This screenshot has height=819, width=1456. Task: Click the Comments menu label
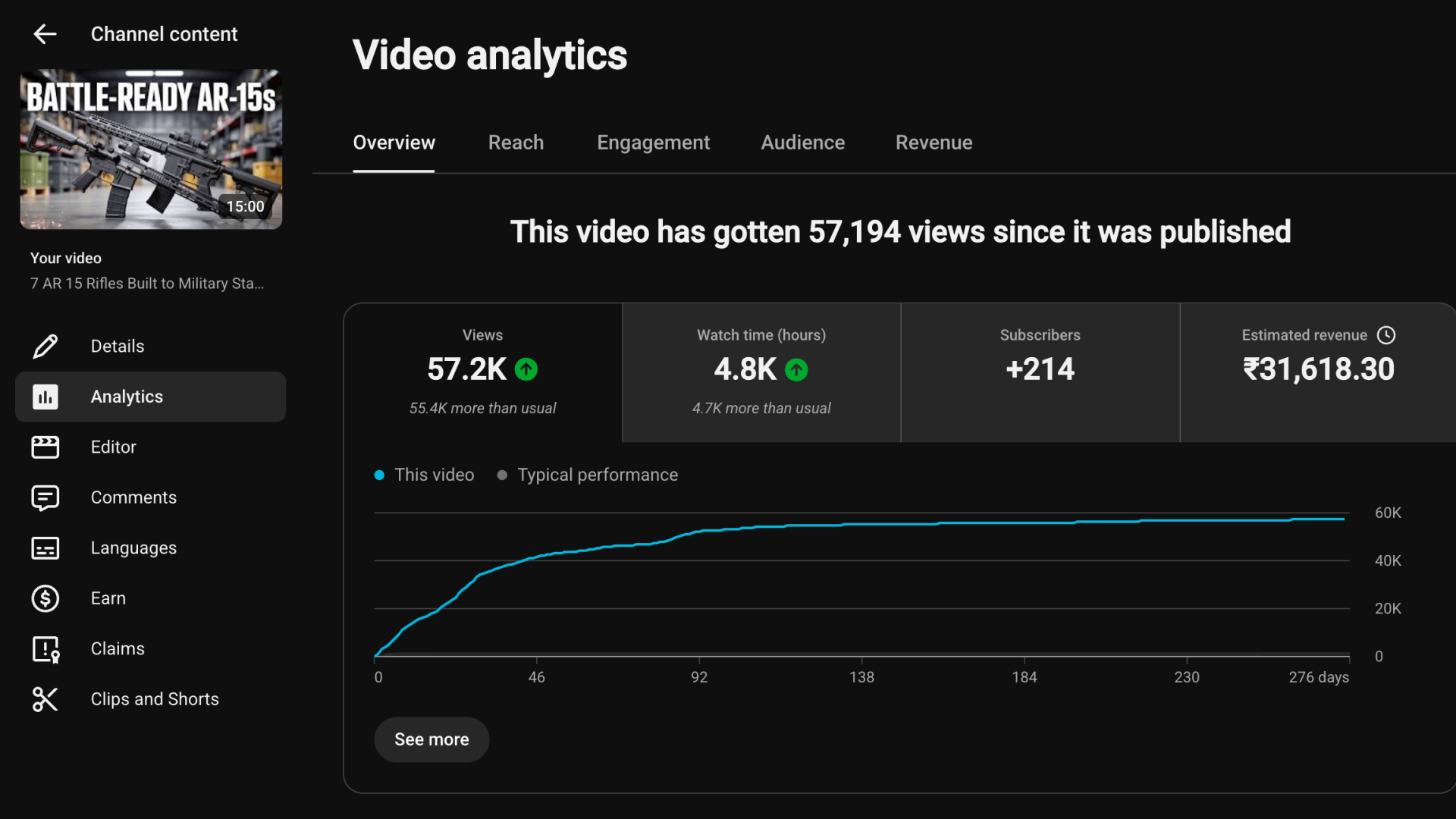[x=133, y=497]
